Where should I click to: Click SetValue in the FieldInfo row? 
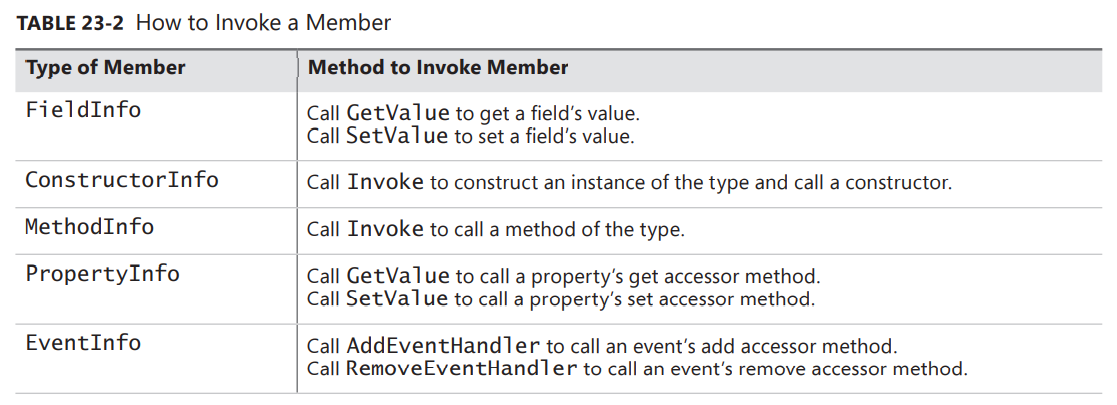point(397,136)
